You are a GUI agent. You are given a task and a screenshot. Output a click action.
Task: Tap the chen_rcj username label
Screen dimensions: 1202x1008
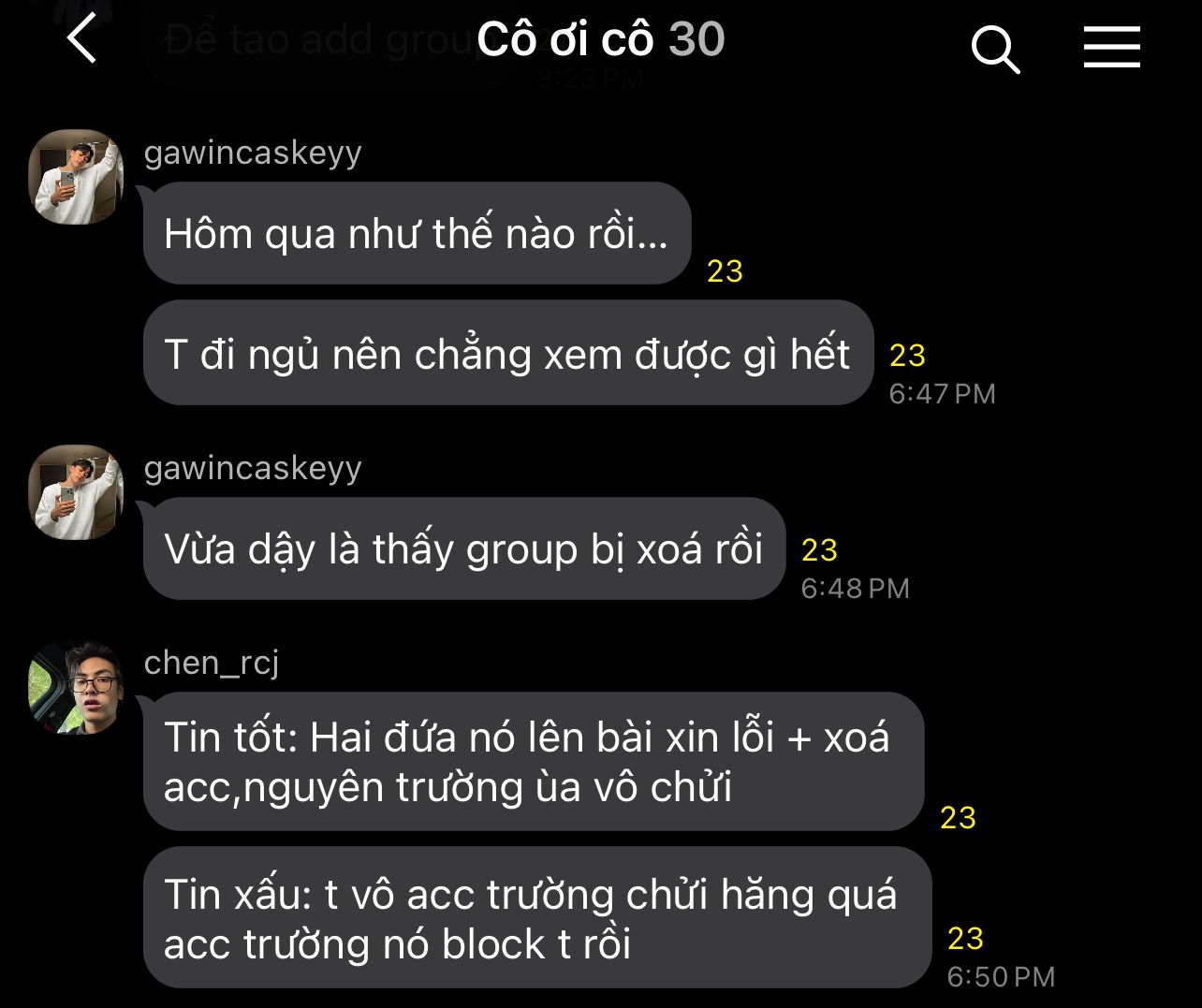coord(212,663)
